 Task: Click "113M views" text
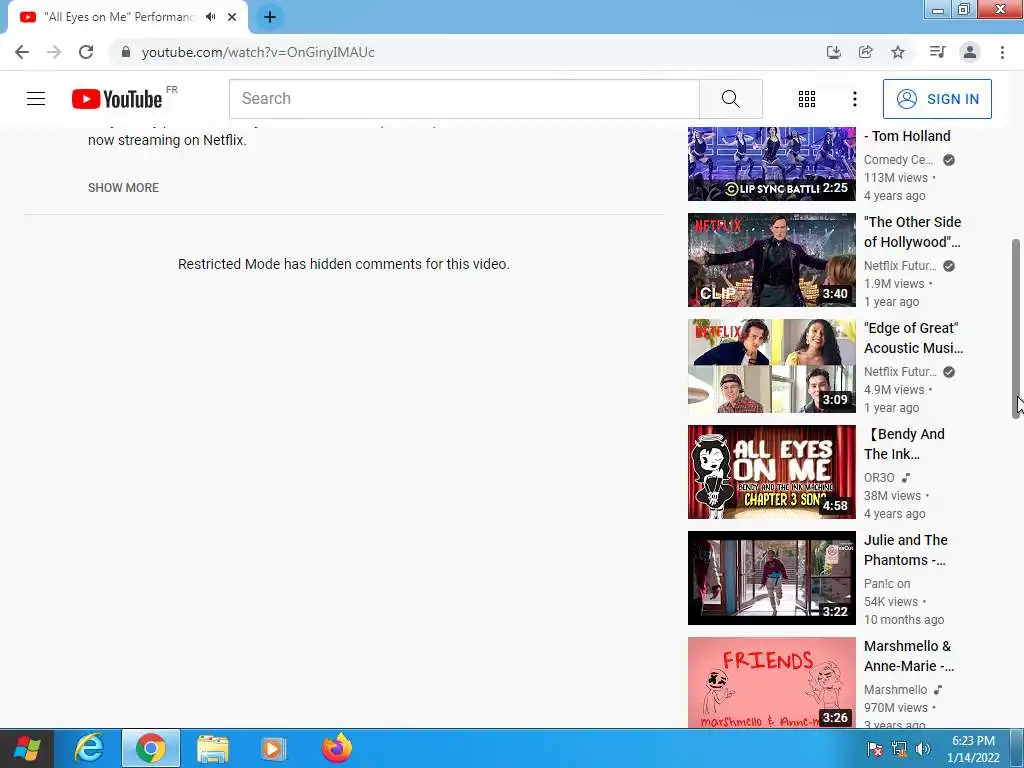[x=895, y=178]
